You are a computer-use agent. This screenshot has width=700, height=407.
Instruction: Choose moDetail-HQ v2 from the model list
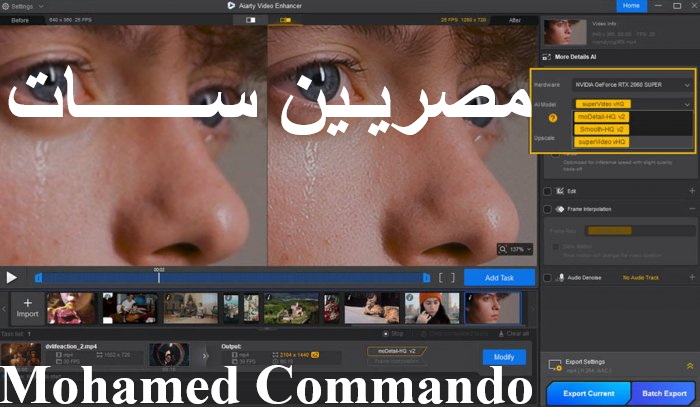pos(602,117)
